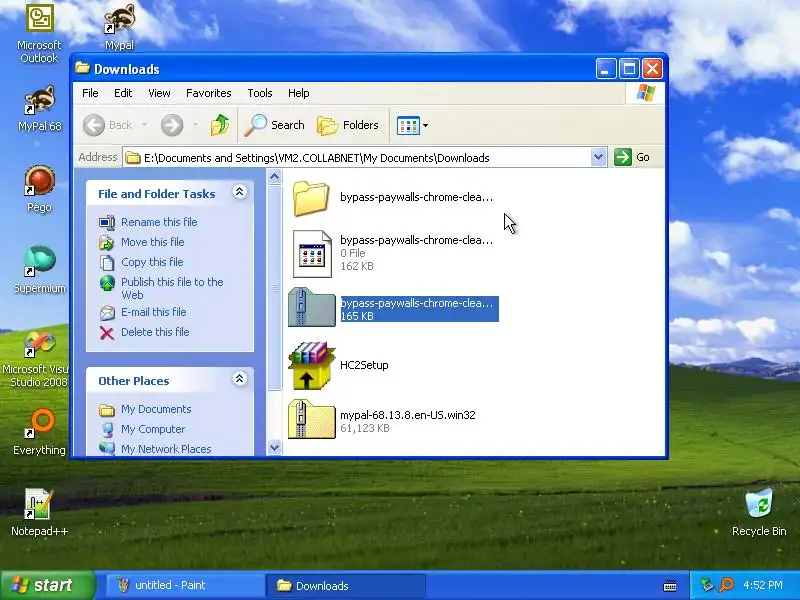Image resolution: width=800 pixels, height=600 pixels.
Task: Click Move this file
Action: (x=153, y=242)
